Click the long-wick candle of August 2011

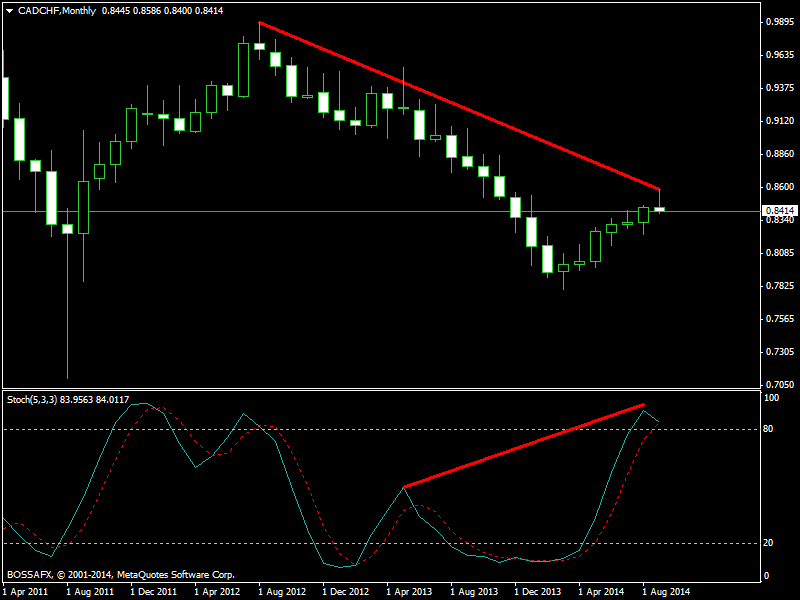tap(67, 229)
